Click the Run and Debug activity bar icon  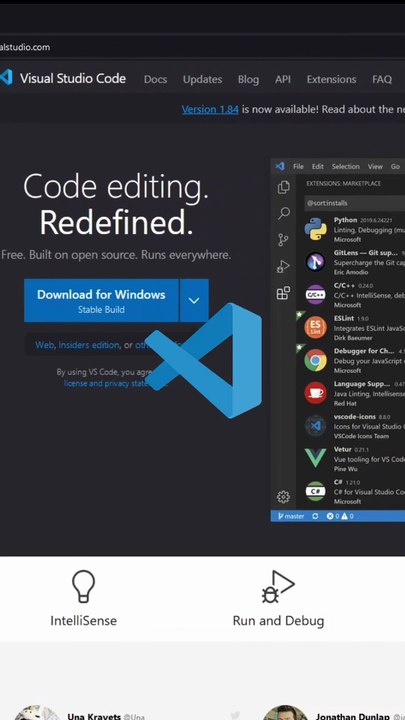(x=283, y=266)
